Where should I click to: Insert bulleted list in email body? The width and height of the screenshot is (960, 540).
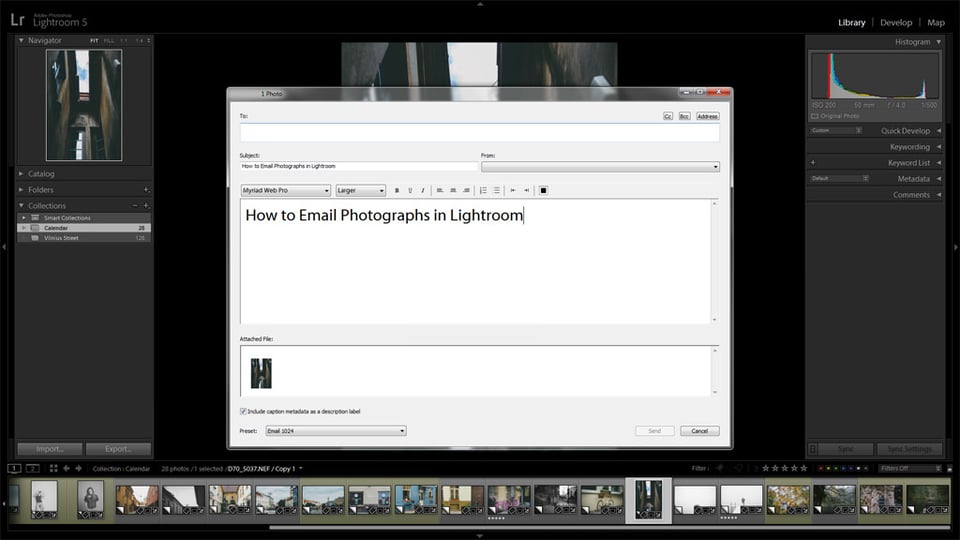point(497,190)
